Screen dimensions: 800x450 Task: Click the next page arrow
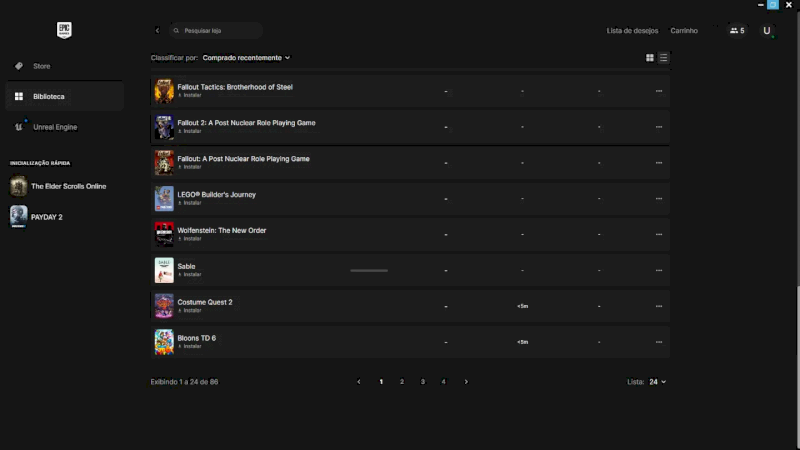tap(466, 382)
